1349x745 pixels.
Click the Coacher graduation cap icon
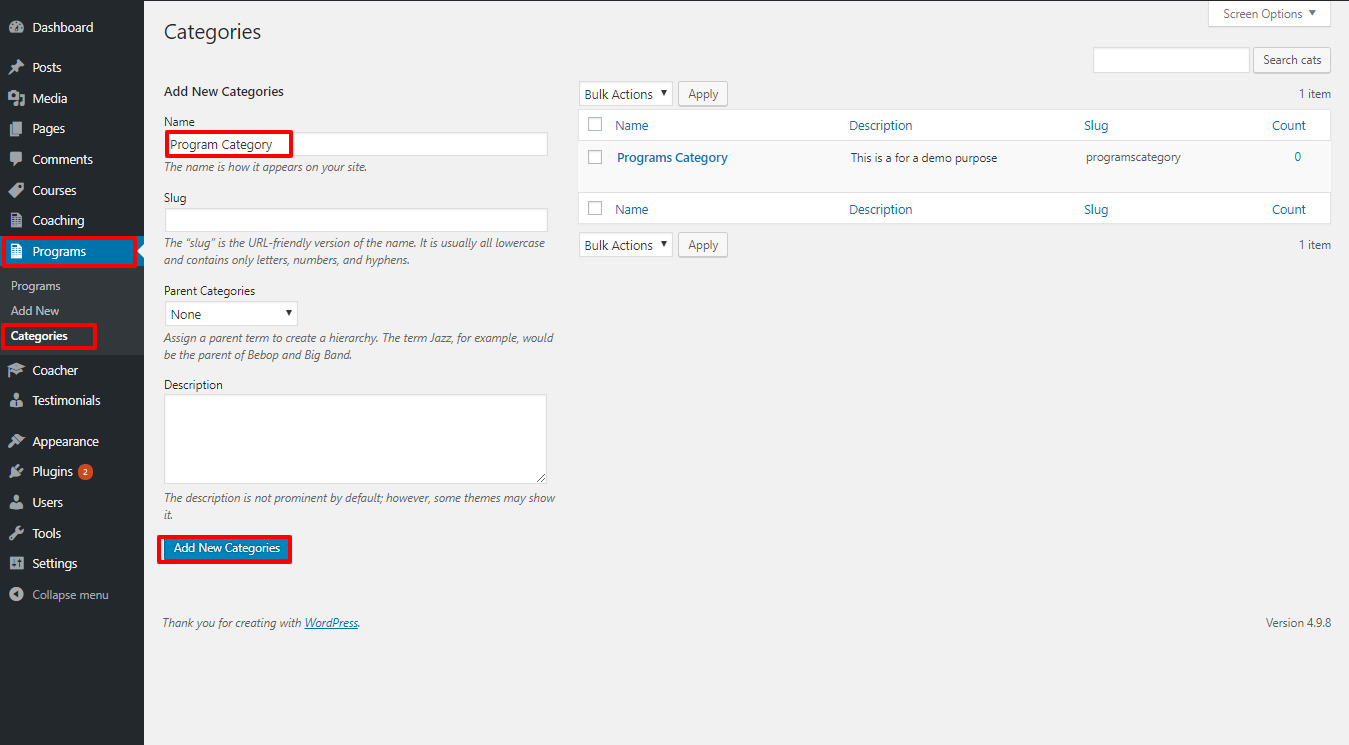[x=16, y=370]
